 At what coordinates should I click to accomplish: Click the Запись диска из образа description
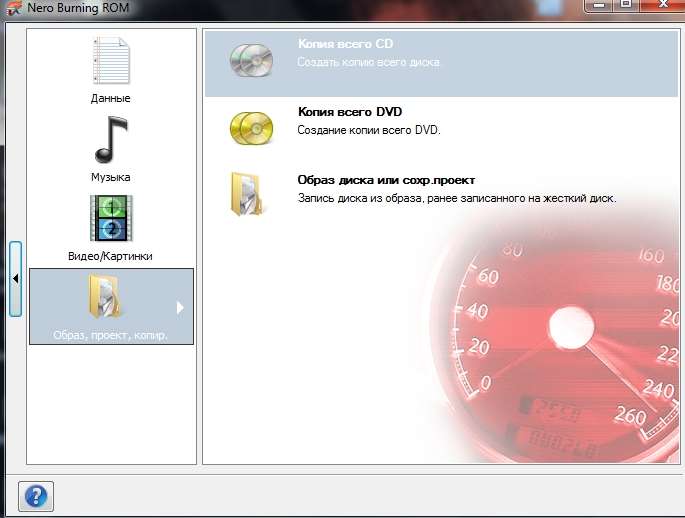[x=457, y=198]
